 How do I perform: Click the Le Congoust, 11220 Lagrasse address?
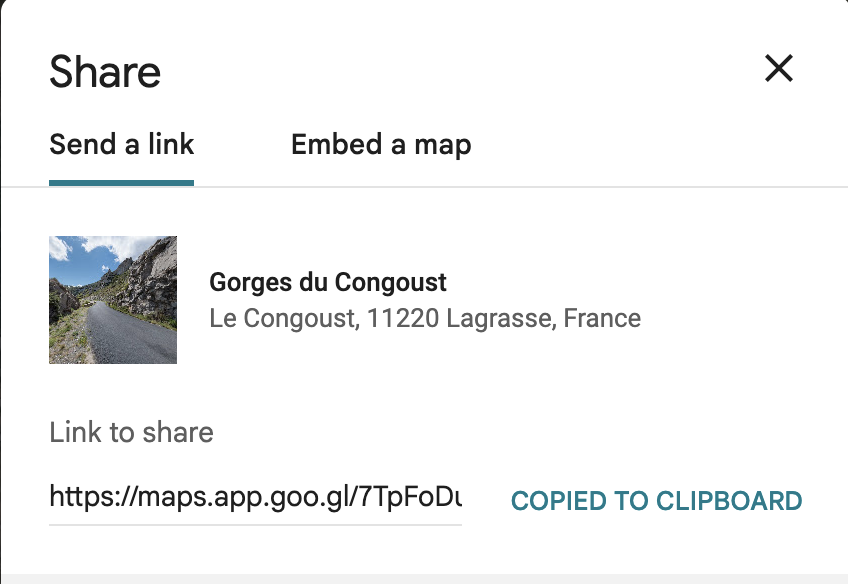point(425,318)
